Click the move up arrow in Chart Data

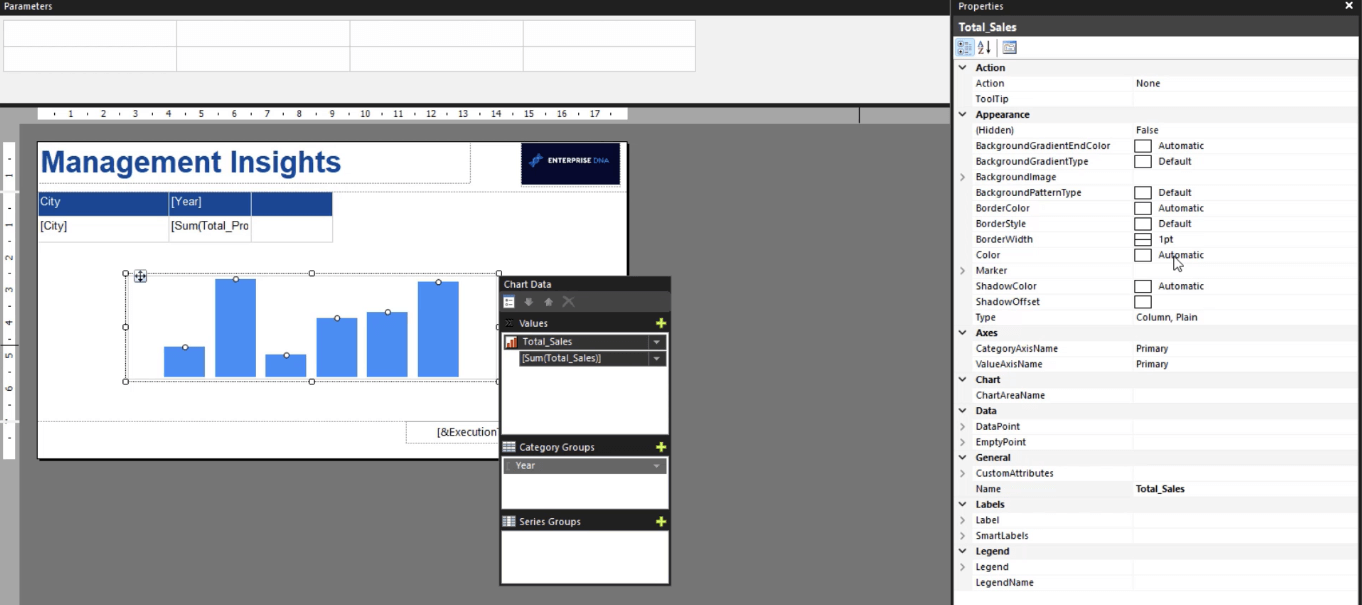(x=548, y=302)
